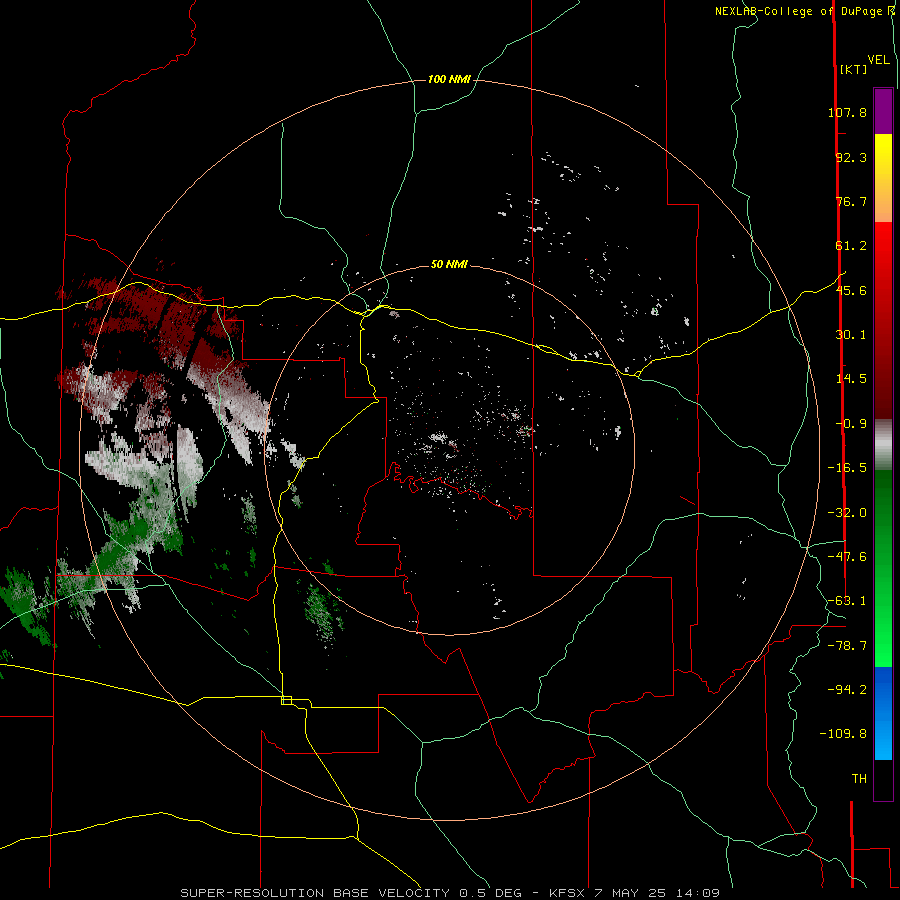Pick the gray near-zero segment of the color bar
The height and width of the screenshot is (900, 900).
tap(883, 444)
